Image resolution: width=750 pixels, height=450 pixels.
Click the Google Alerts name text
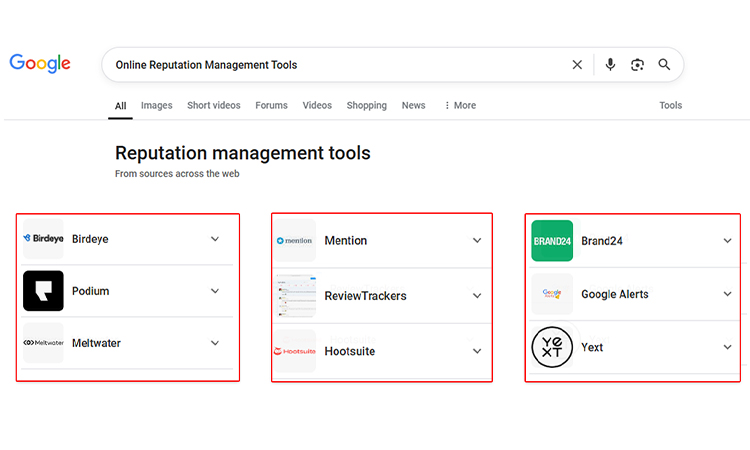pyautogui.click(x=615, y=294)
